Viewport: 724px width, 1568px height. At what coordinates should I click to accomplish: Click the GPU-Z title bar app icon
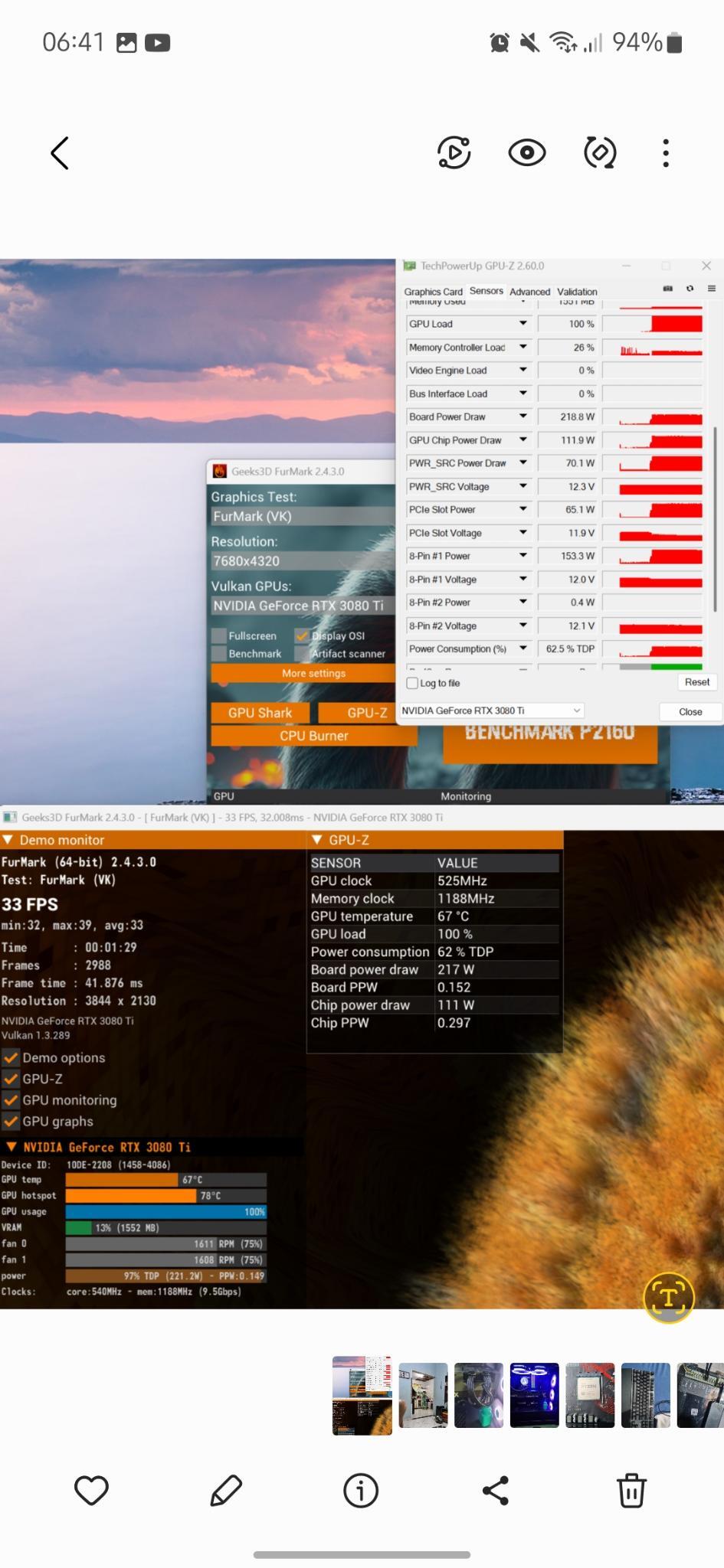click(x=409, y=266)
